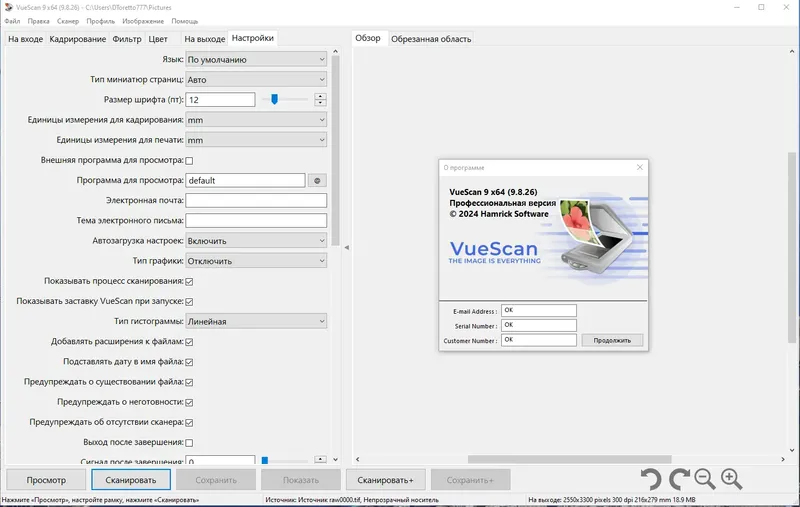Switch to «Обрезанная область» tab
This screenshot has height=507, width=800.
point(431,39)
